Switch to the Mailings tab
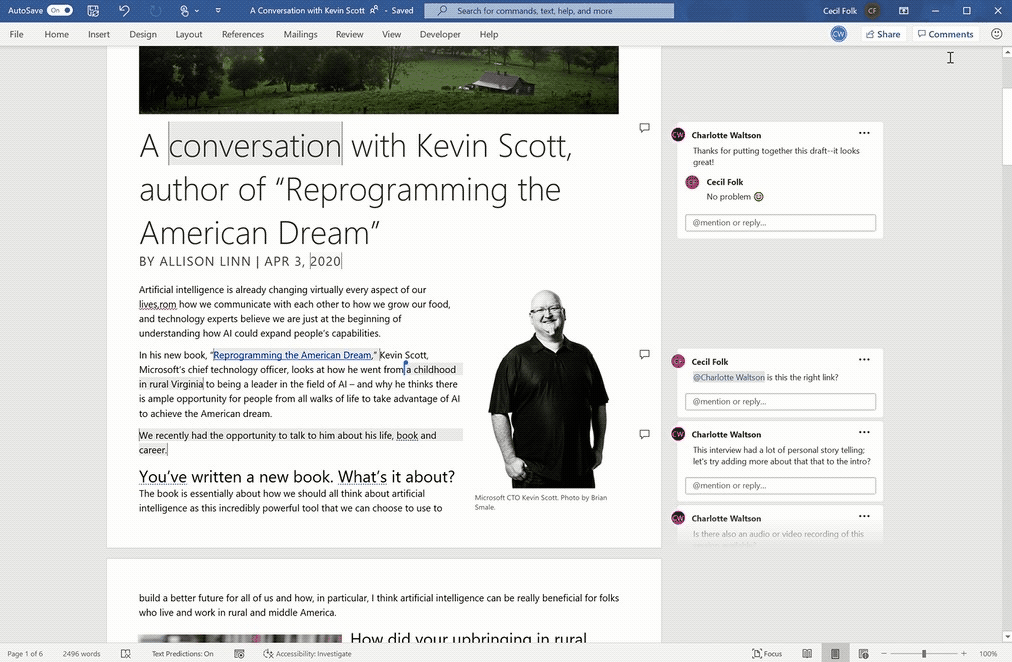The image size is (1012, 662). click(300, 34)
